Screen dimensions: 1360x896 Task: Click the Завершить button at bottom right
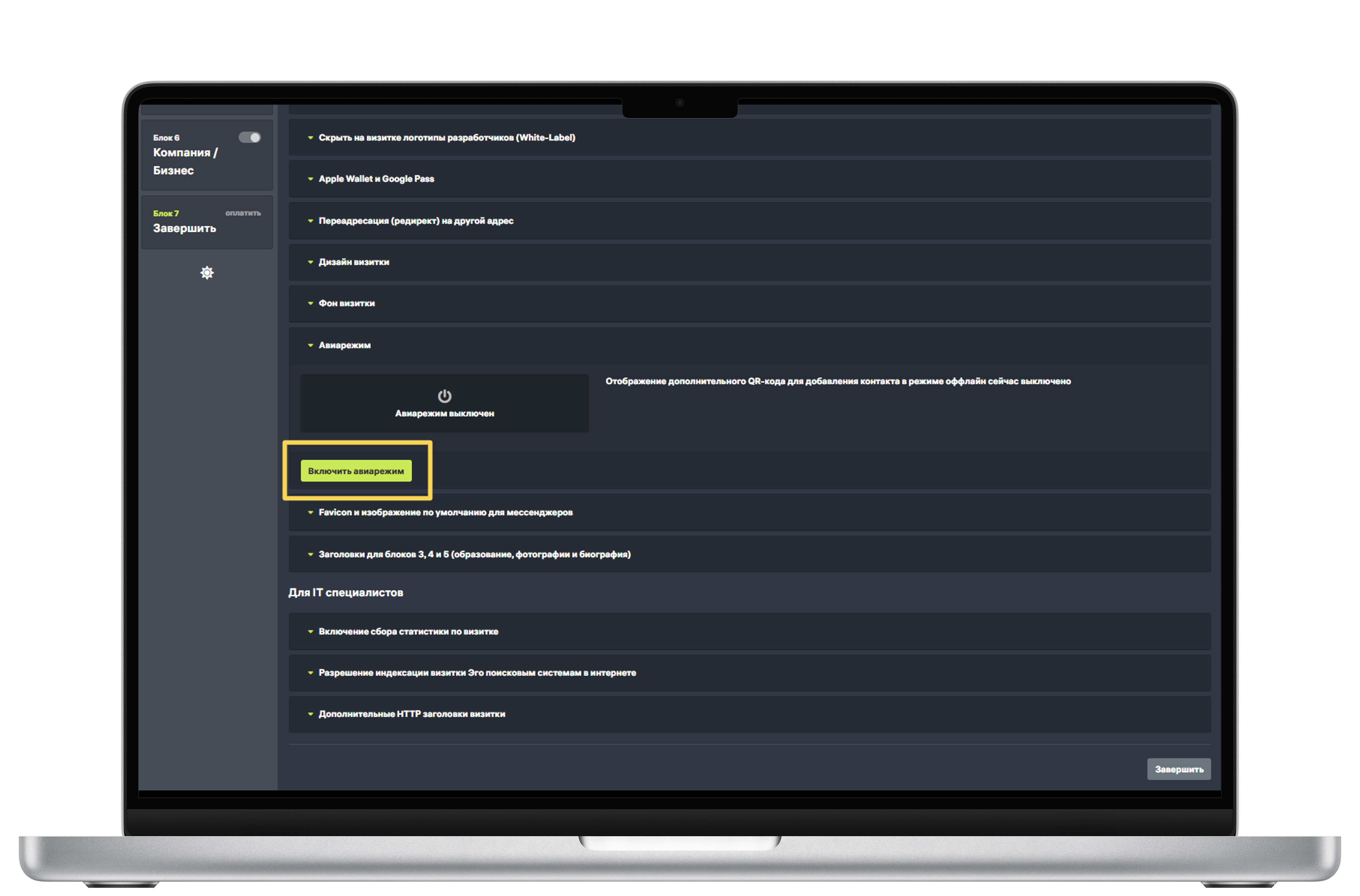[x=1179, y=769]
